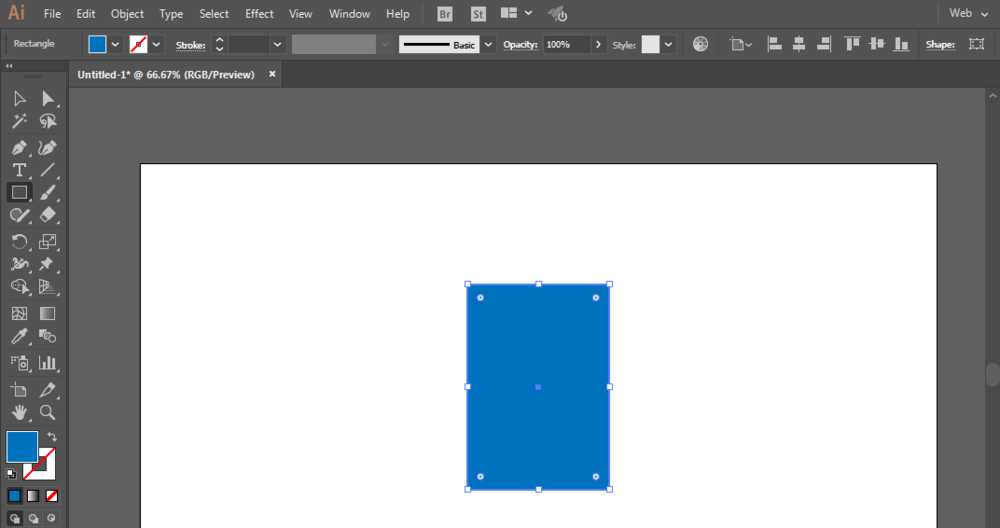Choose the Hand tool
1000x528 pixels.
coord(19,412)
